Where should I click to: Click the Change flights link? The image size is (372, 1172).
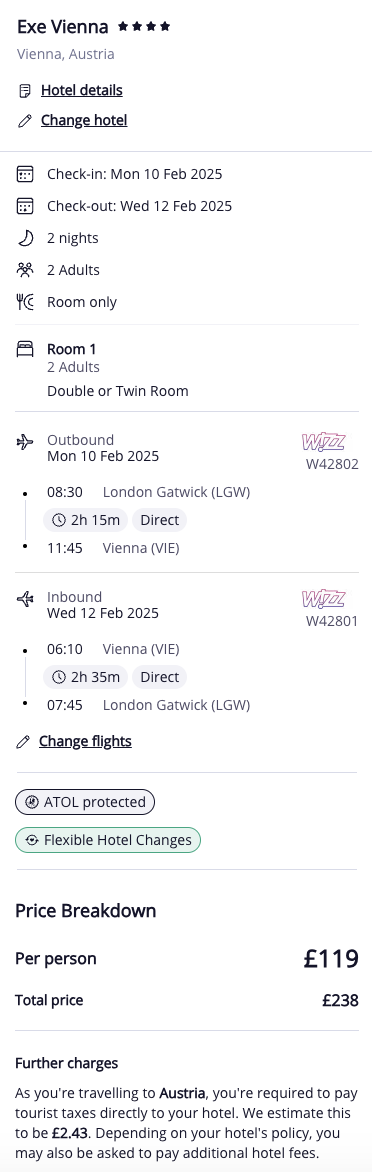click(x=85, y=741)
